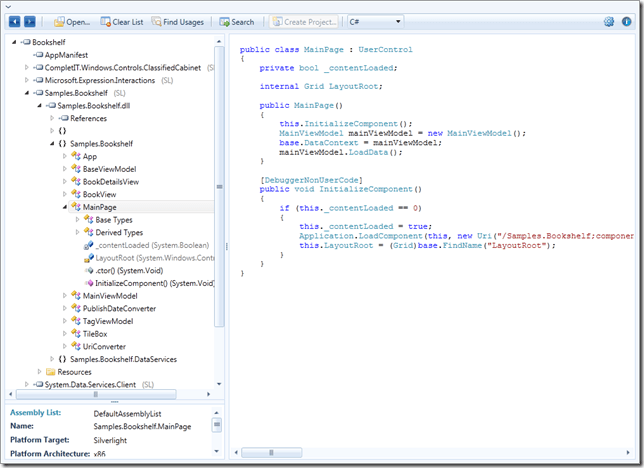This screenshot has height=468, width=644.
Task: Expand CompletIT.Windows.Controls.ClassifiedCabinet node
Action: [27, 67]
